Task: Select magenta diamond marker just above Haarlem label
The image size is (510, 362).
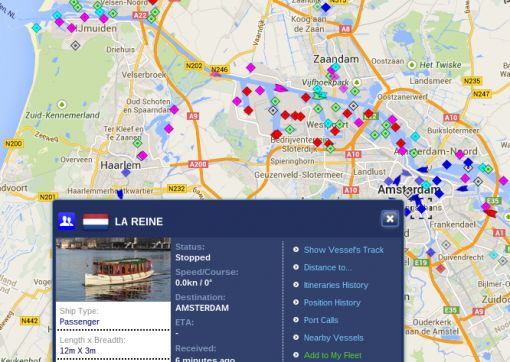Action: coord(143,155)
